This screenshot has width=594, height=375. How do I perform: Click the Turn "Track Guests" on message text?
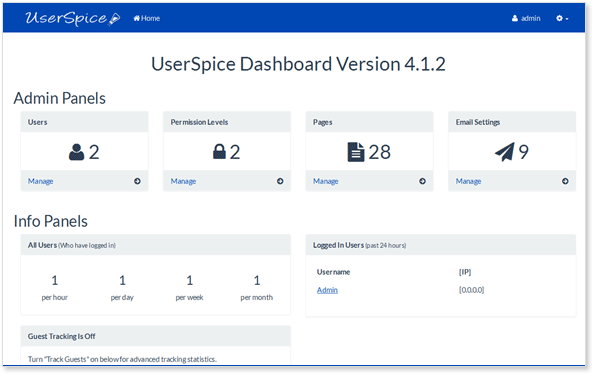coord(122,359)
